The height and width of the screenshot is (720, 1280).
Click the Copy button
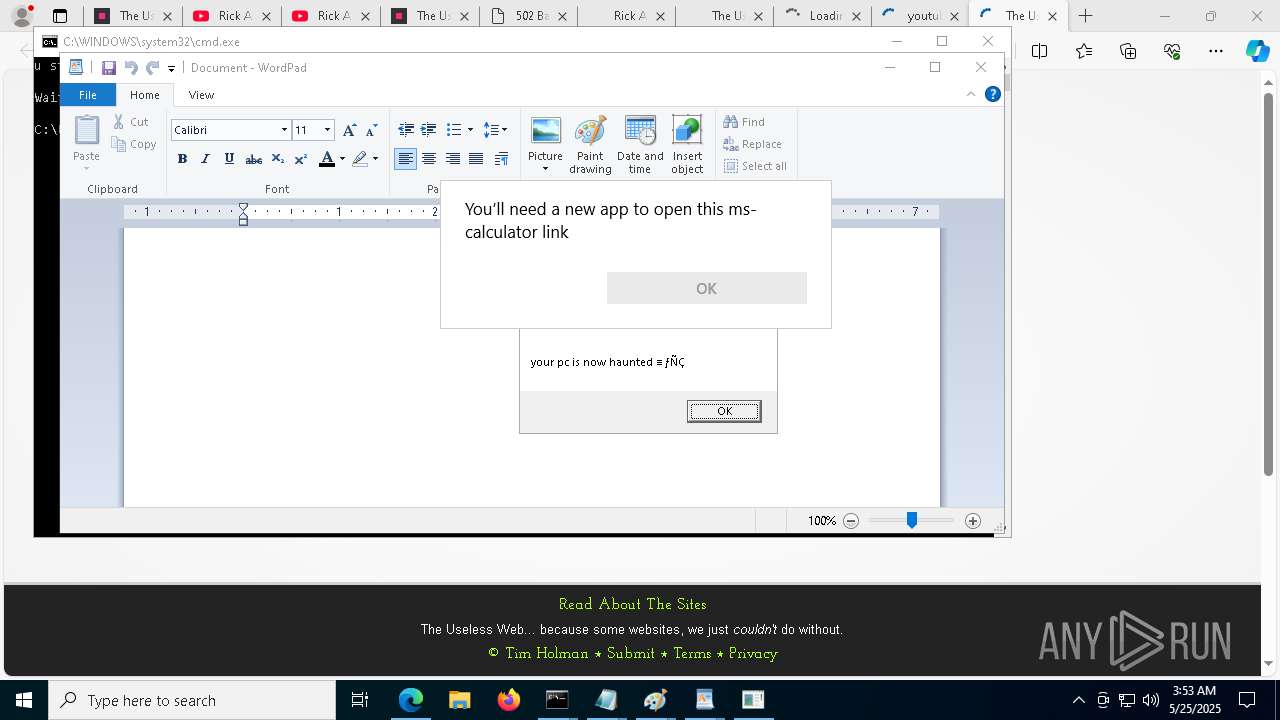click(134, 144)
